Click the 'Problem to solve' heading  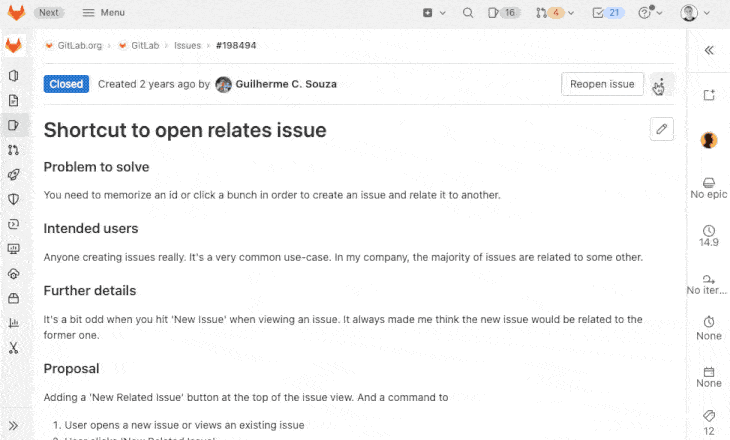pos(96,167)
